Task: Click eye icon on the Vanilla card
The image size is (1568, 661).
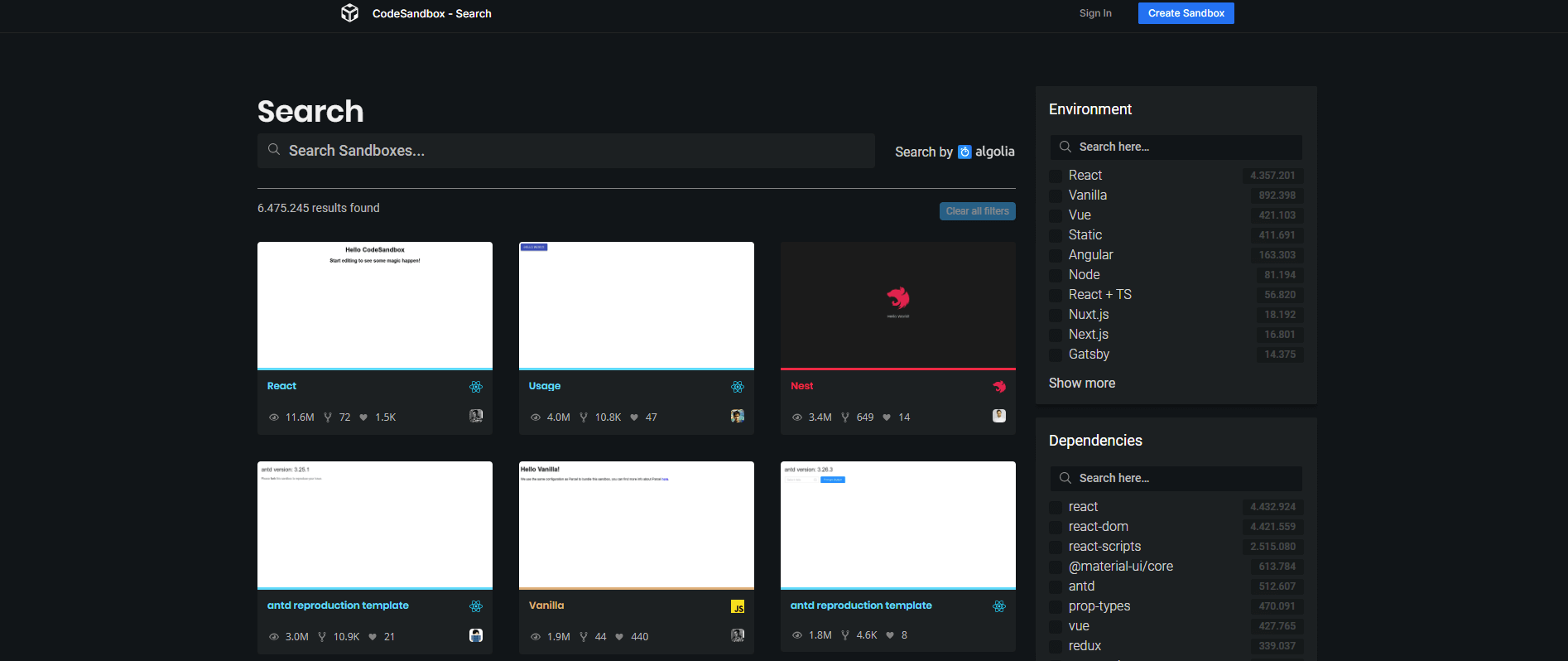Action: coord(536,637)
